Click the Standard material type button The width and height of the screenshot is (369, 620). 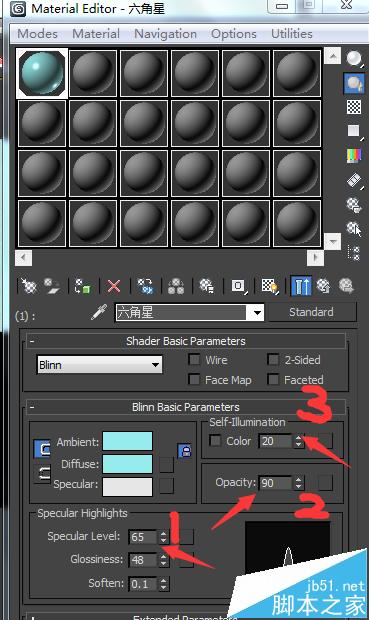point(312,312)
